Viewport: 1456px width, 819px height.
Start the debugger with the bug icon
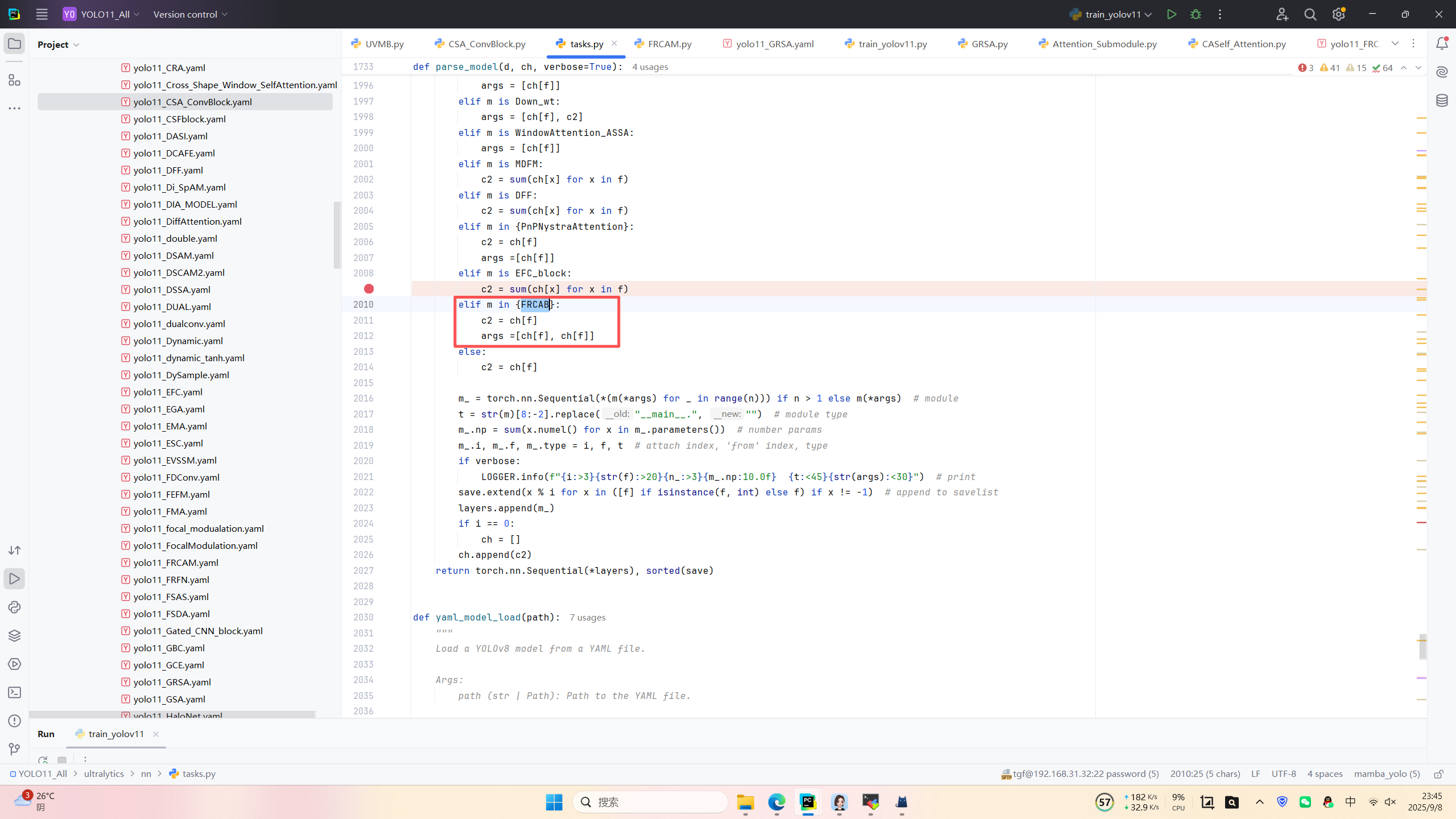tap(1196, 14)
